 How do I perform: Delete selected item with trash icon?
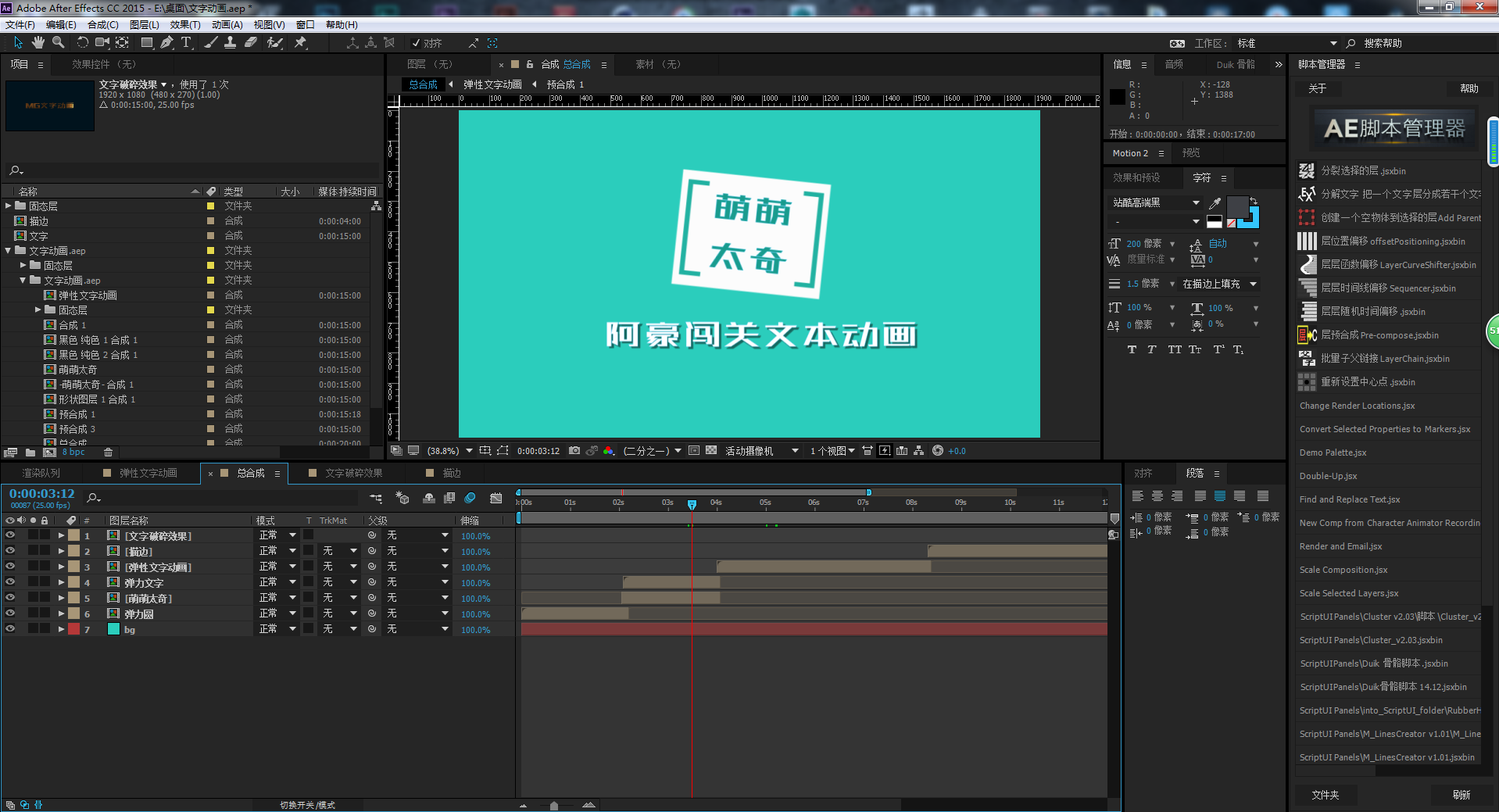(108, 453)
